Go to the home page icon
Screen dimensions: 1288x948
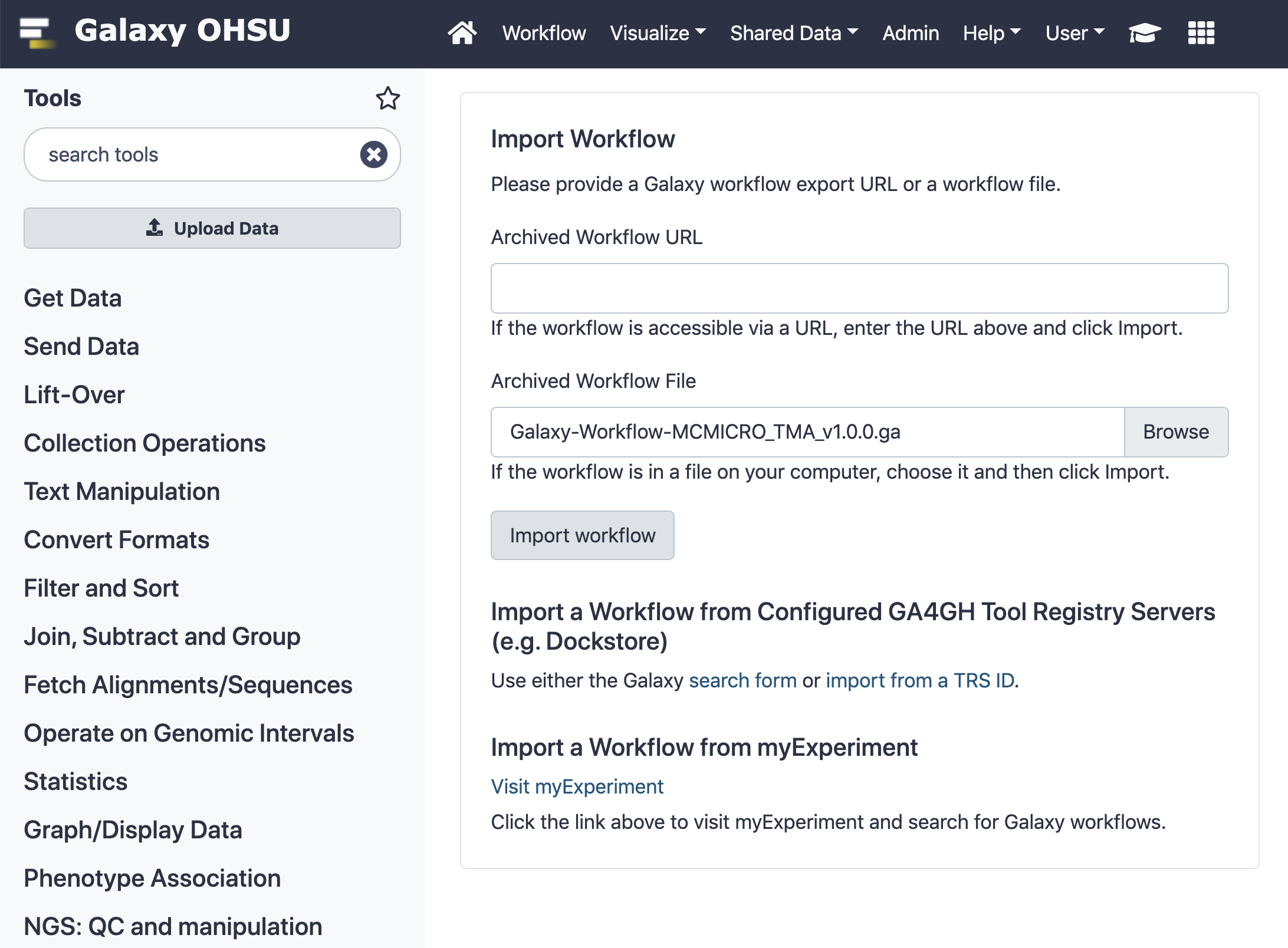(462, 33)
